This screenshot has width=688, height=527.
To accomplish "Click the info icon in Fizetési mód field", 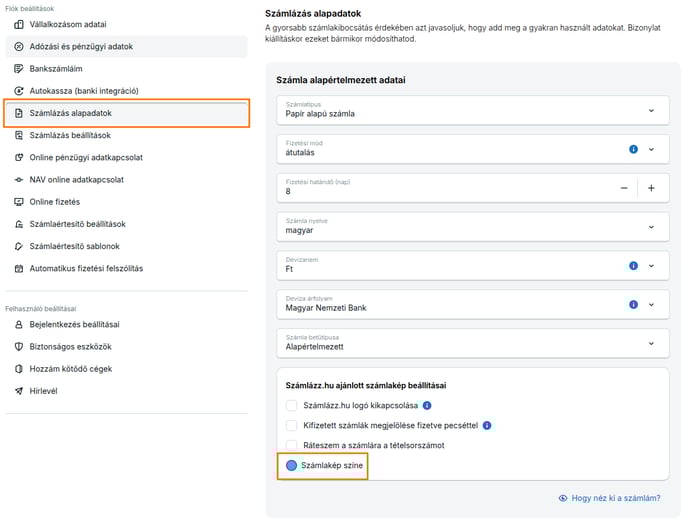I will point(633,149).
